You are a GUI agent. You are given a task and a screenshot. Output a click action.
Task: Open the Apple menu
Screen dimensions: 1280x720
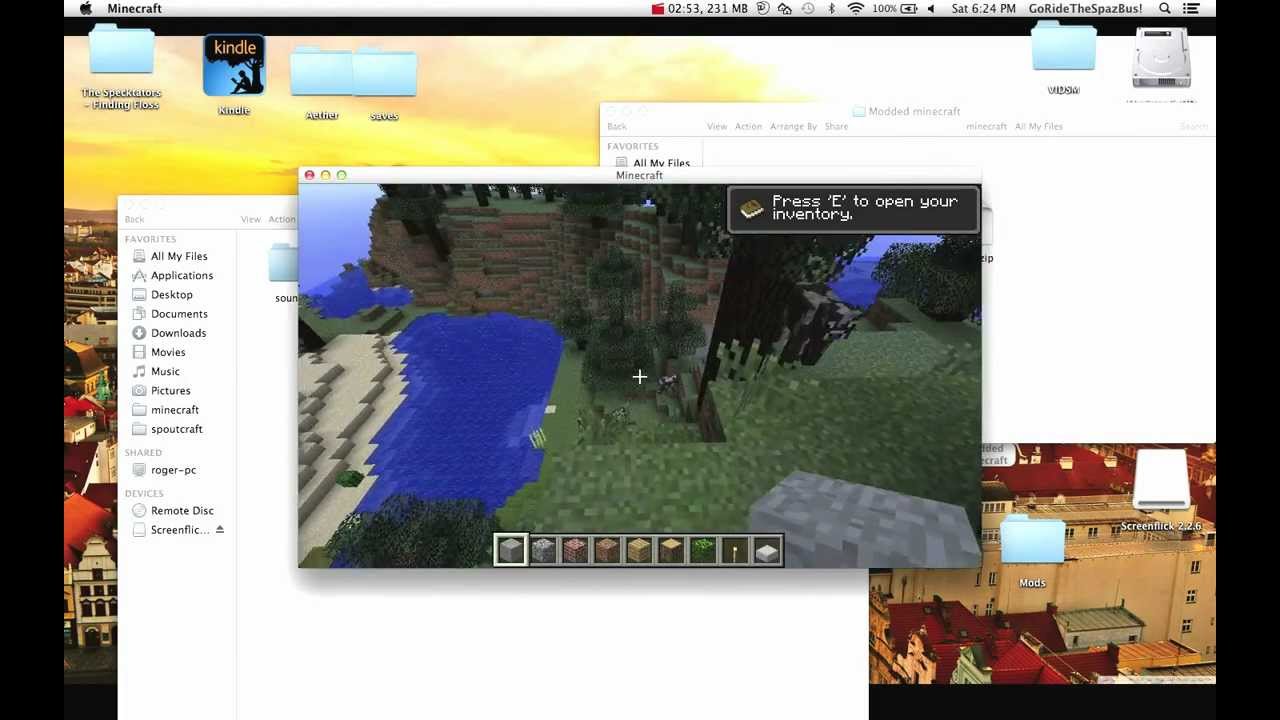pyautogui.click(x=86, y=8)
